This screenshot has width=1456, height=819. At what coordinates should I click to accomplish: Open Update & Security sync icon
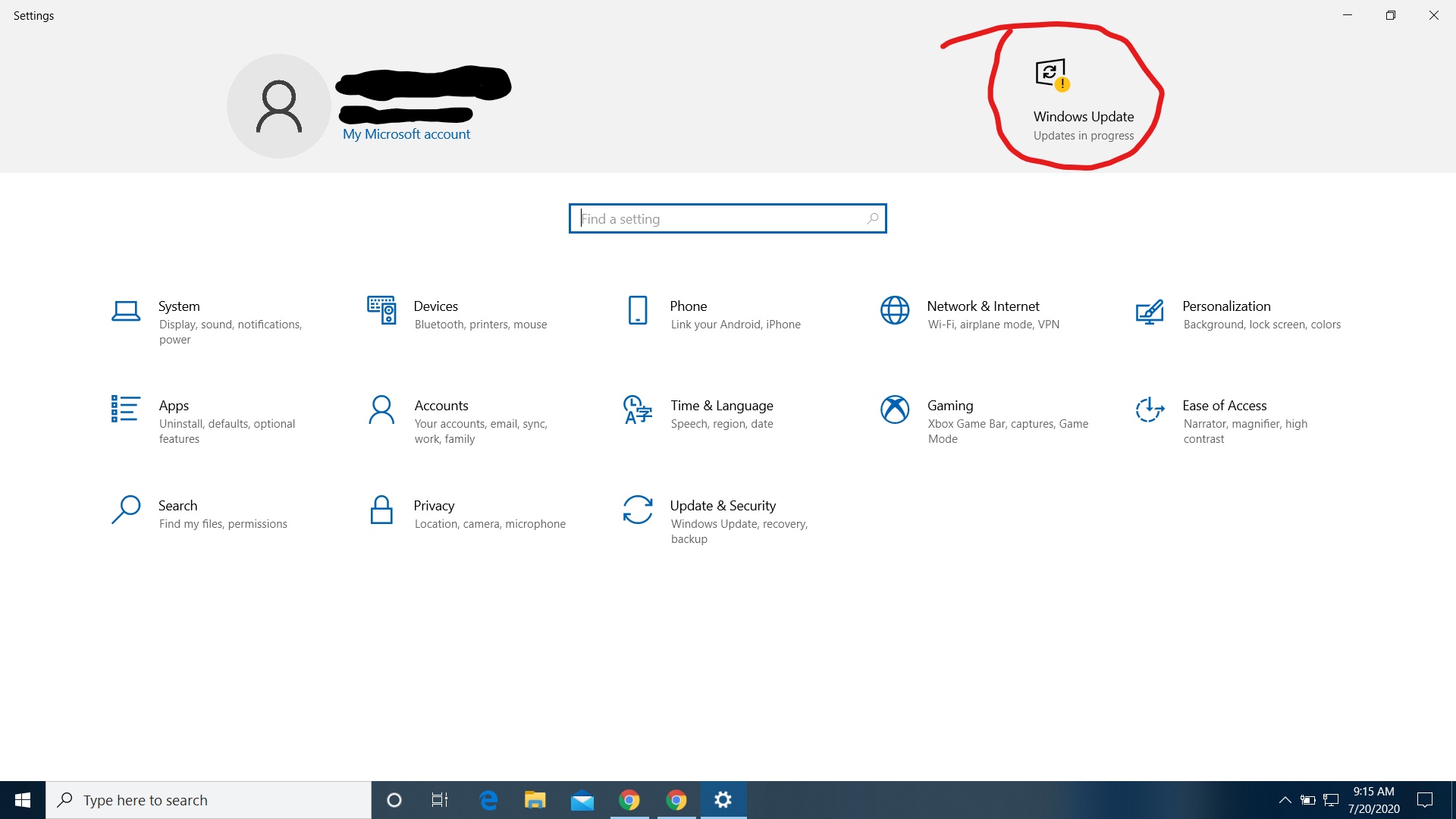coord(638,510)
